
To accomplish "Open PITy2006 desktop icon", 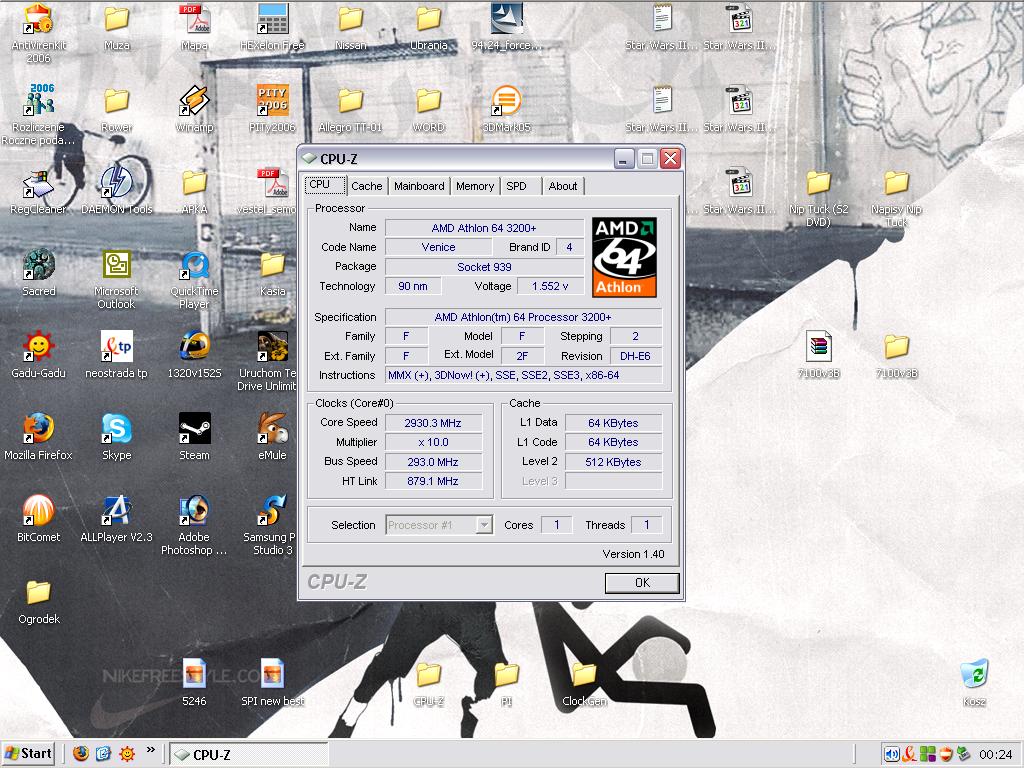I will 272,109.
